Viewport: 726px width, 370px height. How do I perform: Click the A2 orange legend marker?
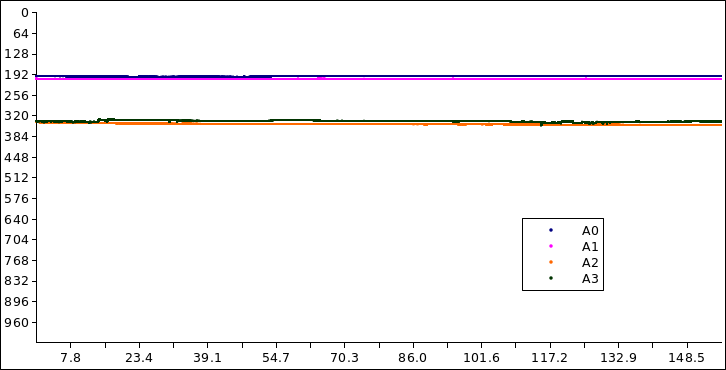point(551,262)
